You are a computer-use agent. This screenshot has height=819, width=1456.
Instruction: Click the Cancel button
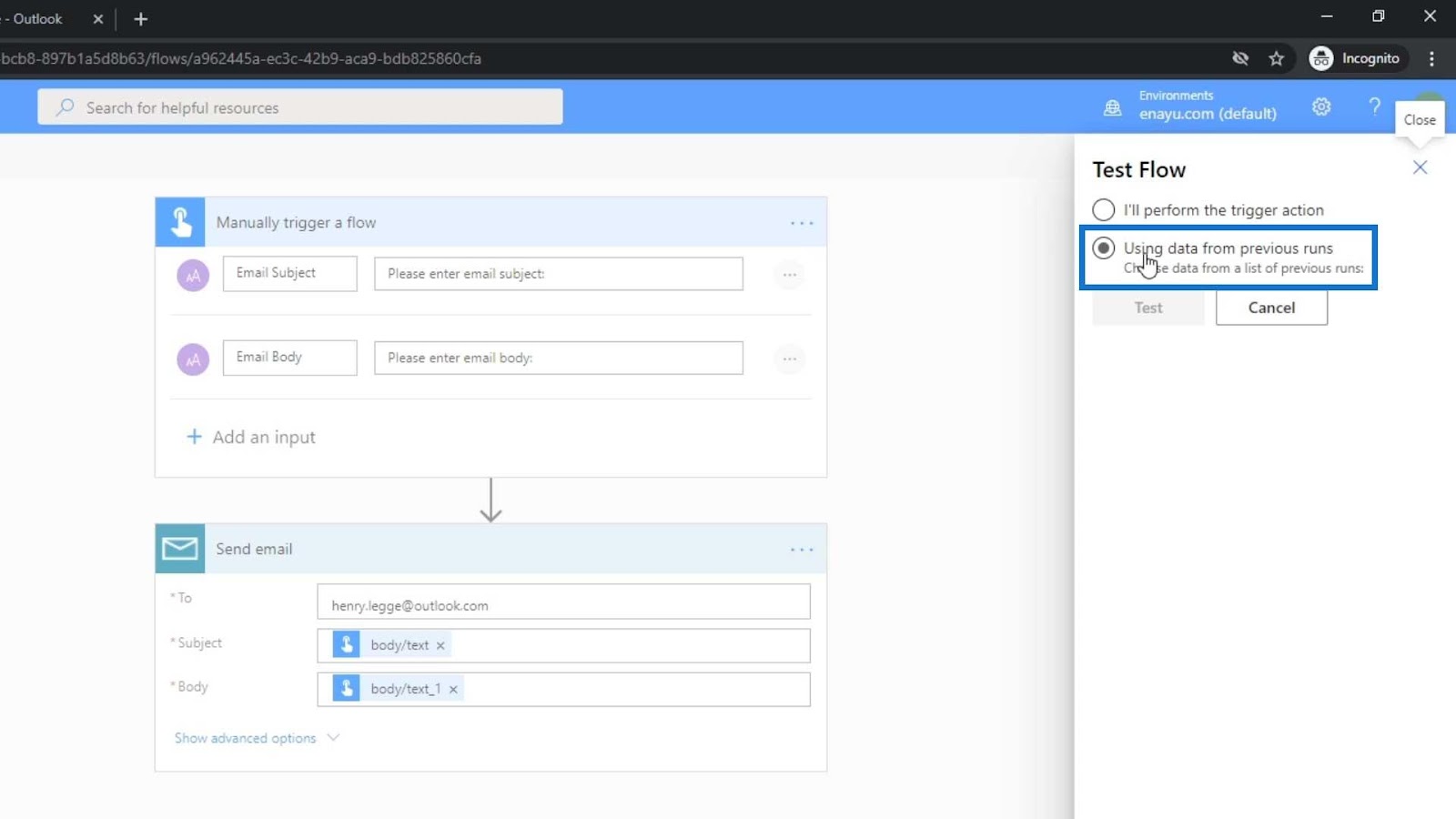[x=1271, y=308]
